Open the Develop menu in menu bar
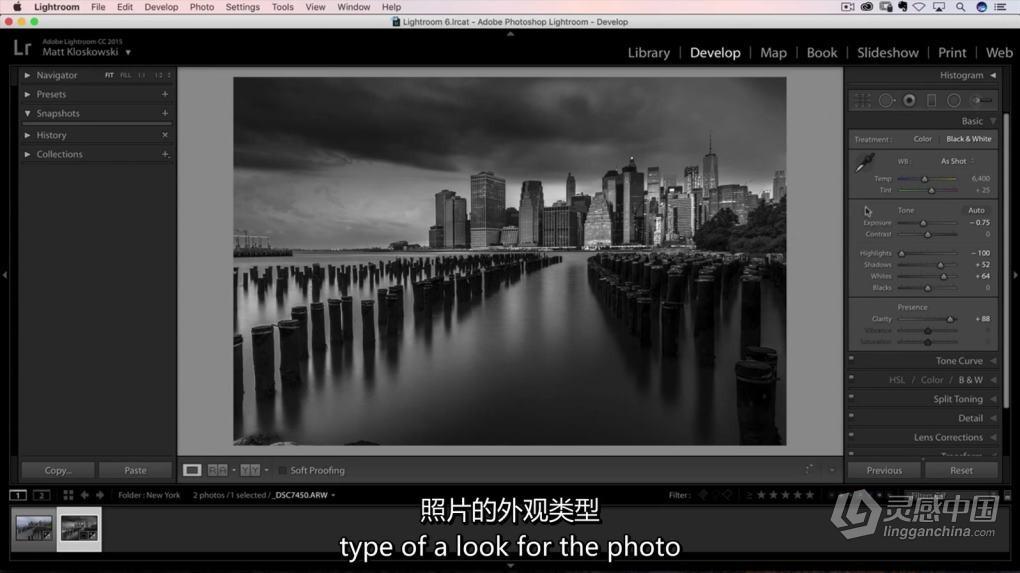 [x=161, y=7]
